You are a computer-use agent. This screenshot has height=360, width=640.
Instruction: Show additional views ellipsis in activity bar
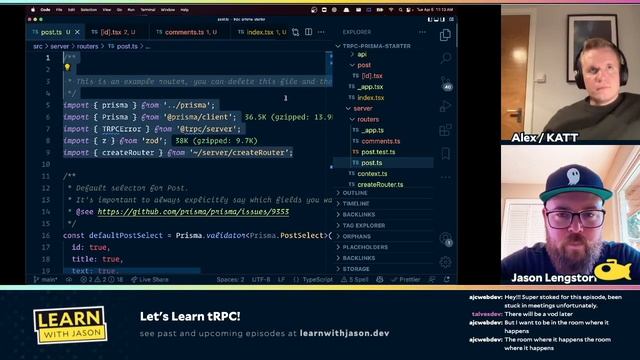[446, 177]
